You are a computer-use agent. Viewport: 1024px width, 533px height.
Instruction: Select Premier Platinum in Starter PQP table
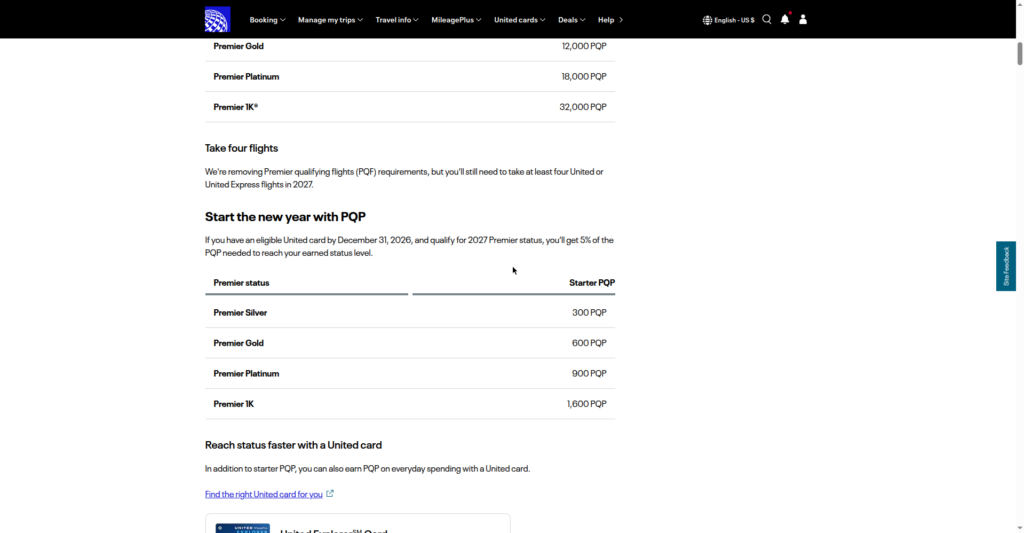tap(246, 374)
